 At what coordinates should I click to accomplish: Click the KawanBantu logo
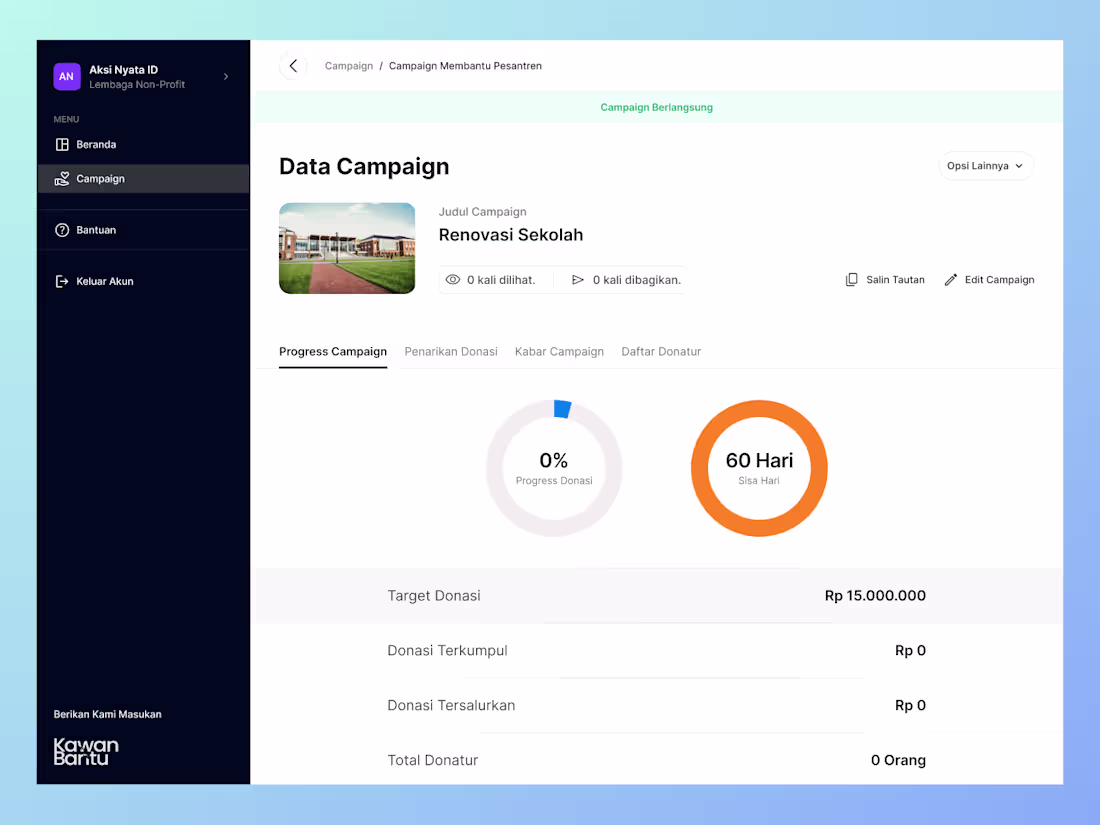(x=86, y=751)
